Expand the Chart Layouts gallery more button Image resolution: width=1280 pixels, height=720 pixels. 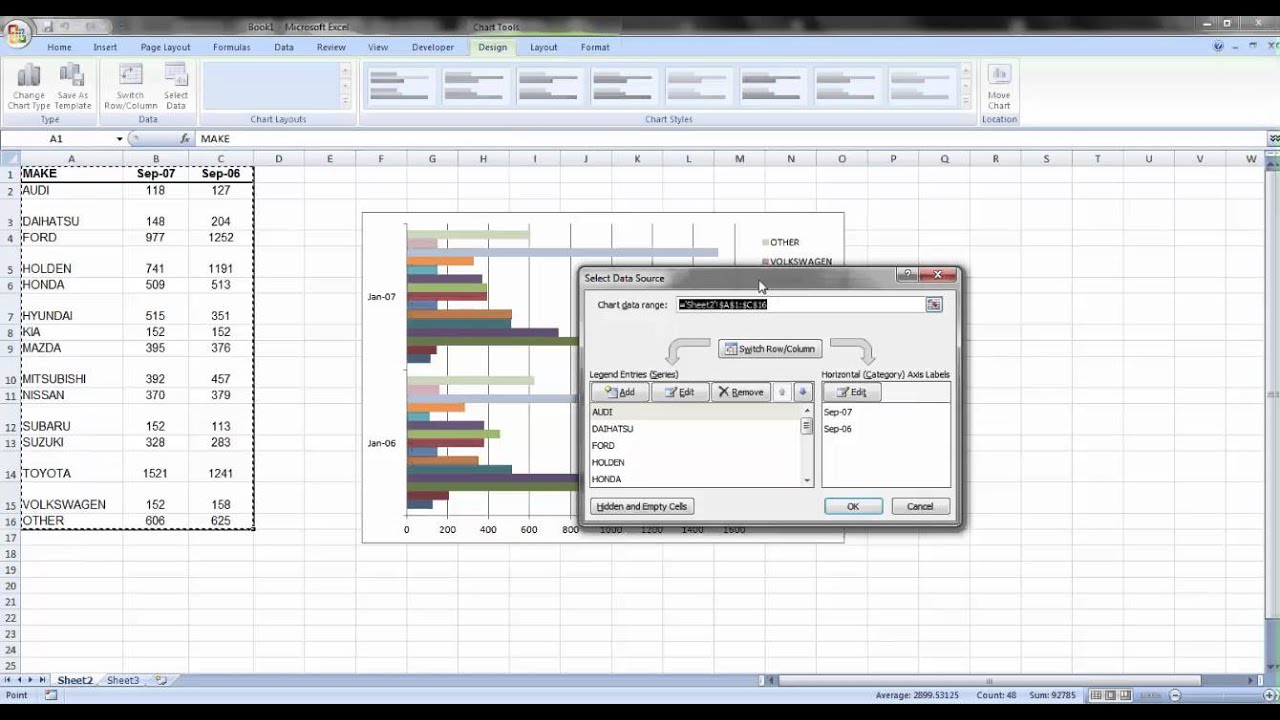(x=346, y=101)
